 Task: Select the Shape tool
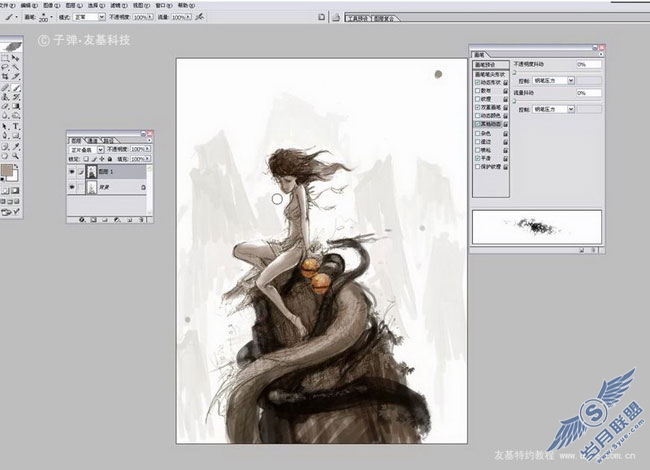pos(16,136)
